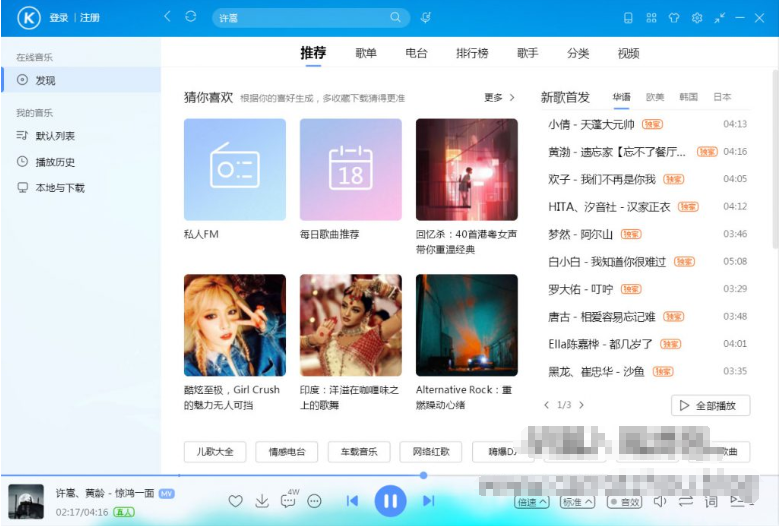Expand 更多 to see more recommendations

(499, 98)
